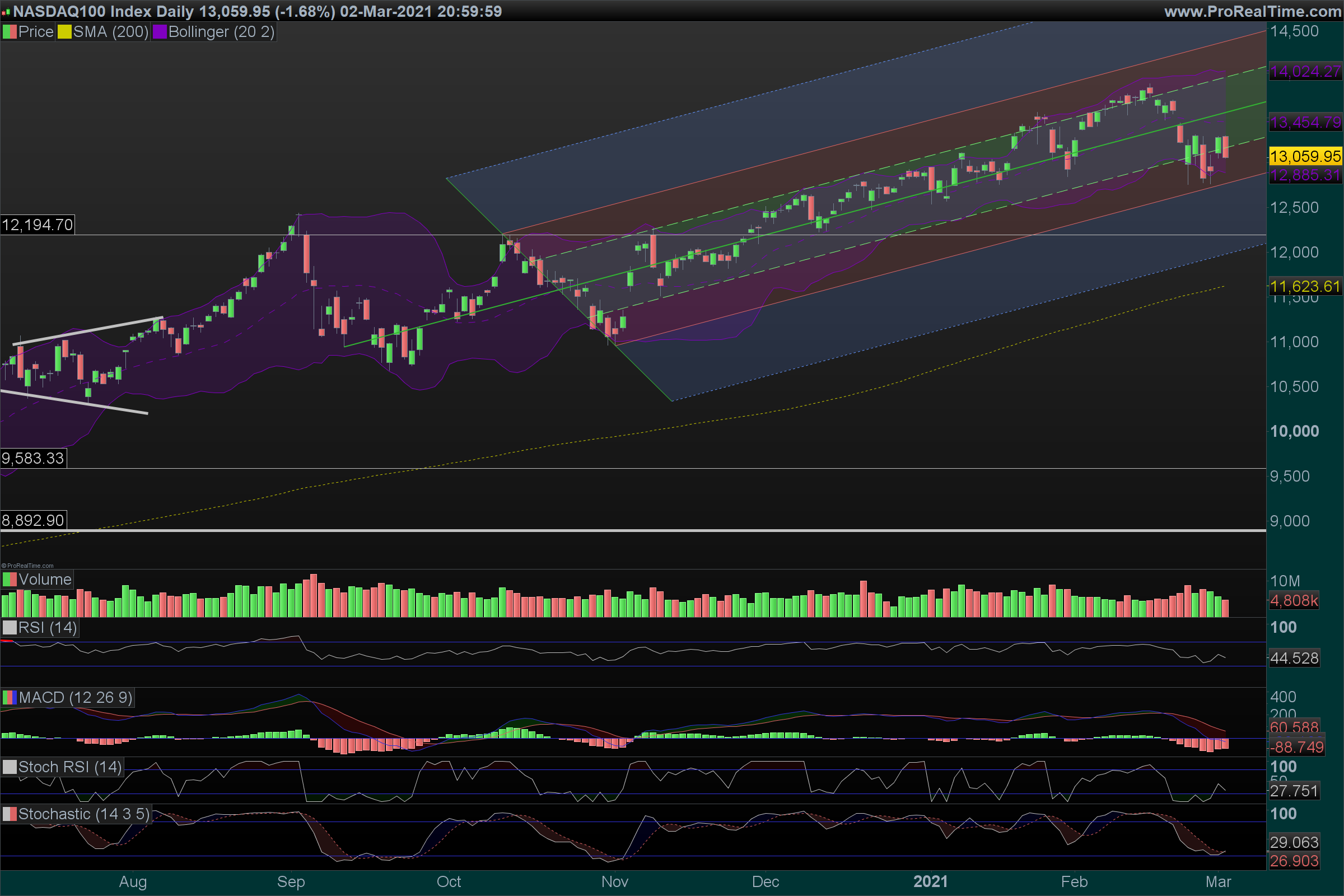The image size is (1344, 896).
Task: Click the 11,623.61 SMA value tag
Action: (x=1305, y=286)
